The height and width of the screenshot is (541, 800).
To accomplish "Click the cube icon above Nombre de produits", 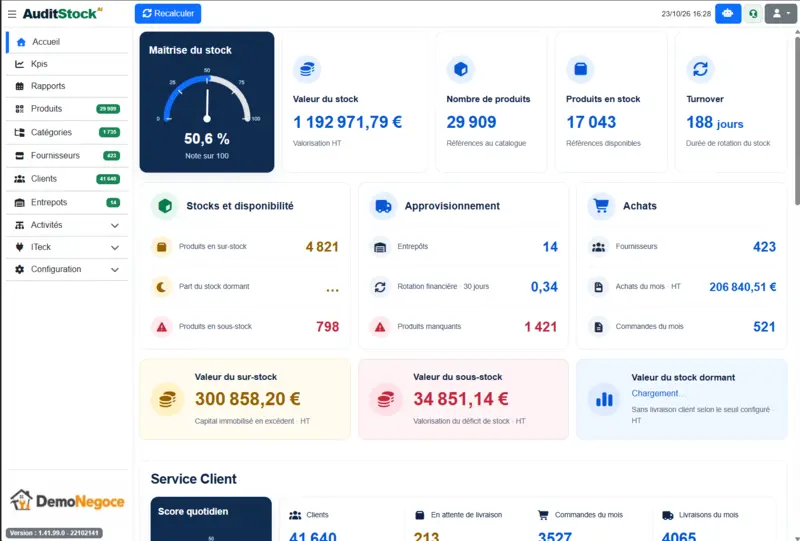I will pyautogui.click(x=460, y=69).
